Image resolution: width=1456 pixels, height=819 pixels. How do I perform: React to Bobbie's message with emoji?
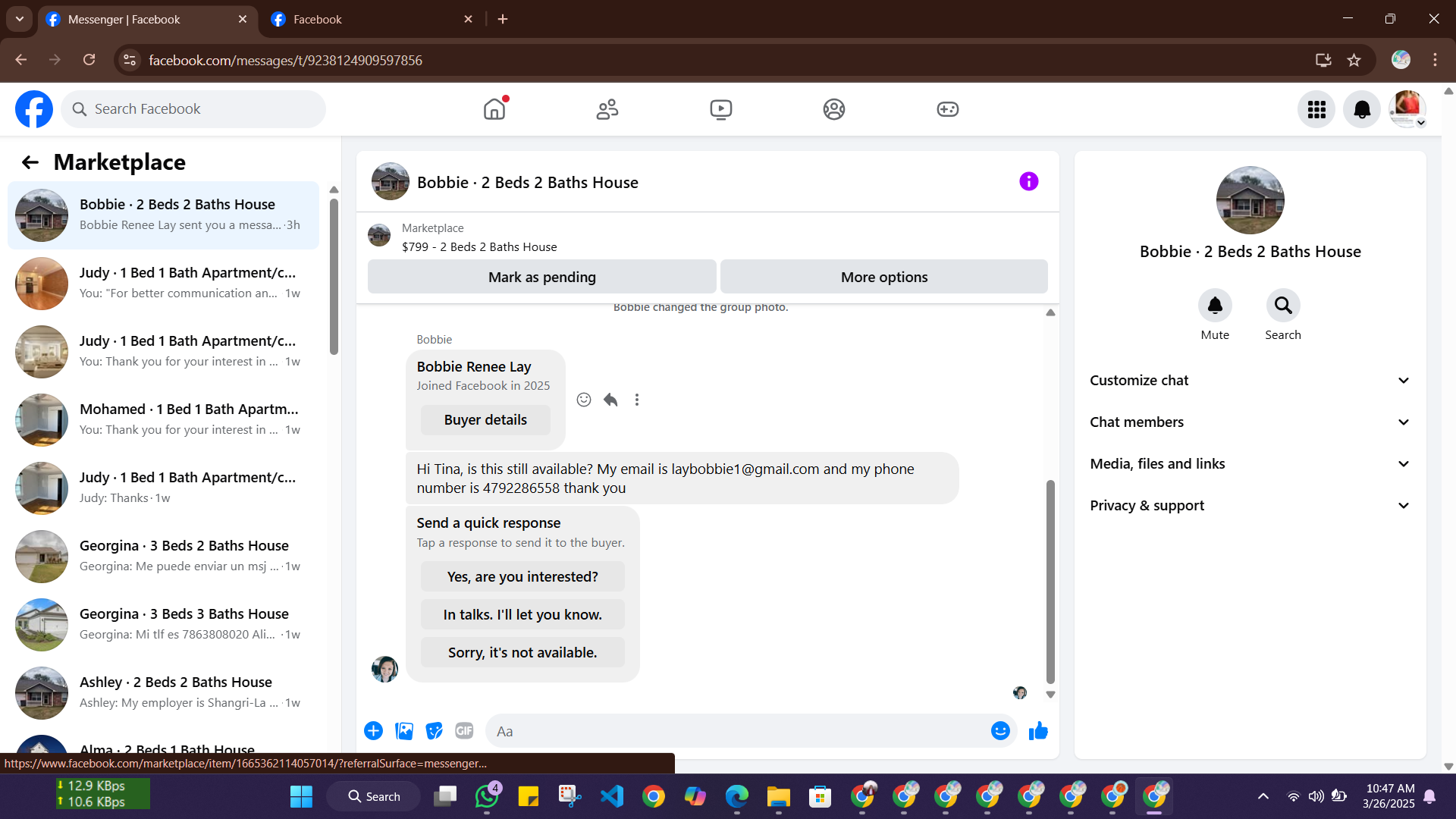click(x=584, y=400)
